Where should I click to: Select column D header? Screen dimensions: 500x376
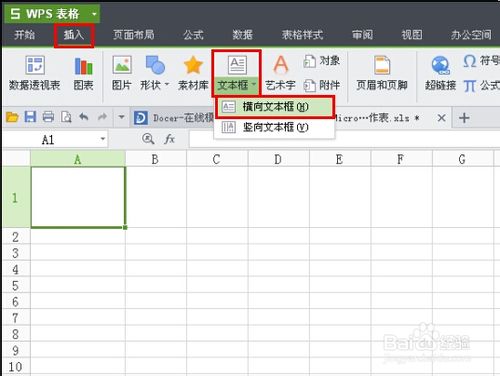click(x=278, y=159)
